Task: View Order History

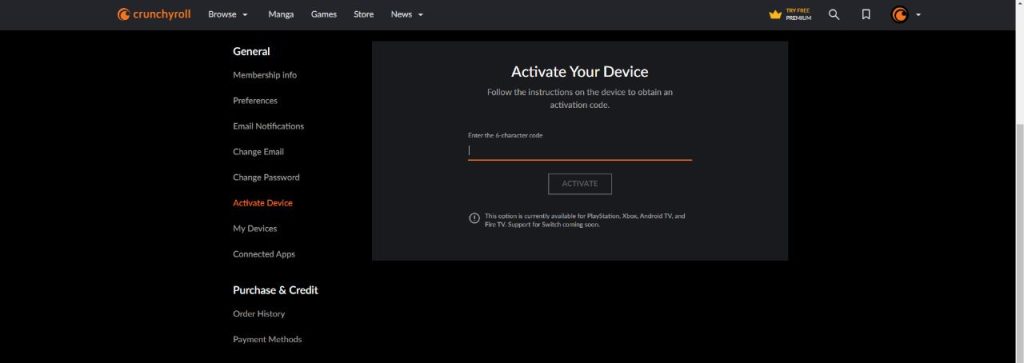Action: pyautogui.click(x=259, y=313)
